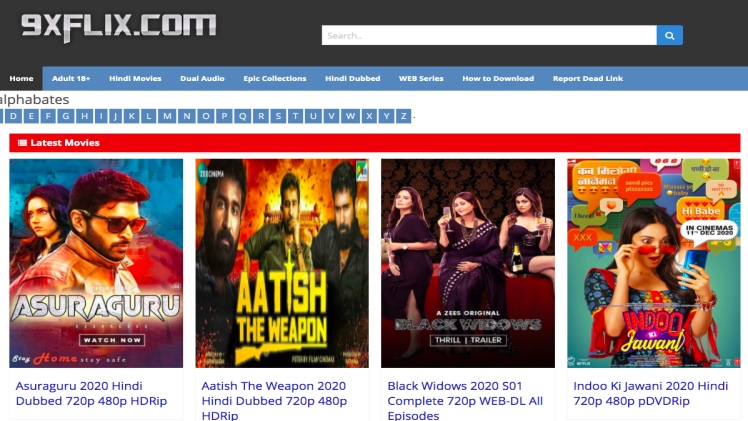Choose letter Z in alphabet filter
The image size is (748, 421).
[x=403, y=116]
